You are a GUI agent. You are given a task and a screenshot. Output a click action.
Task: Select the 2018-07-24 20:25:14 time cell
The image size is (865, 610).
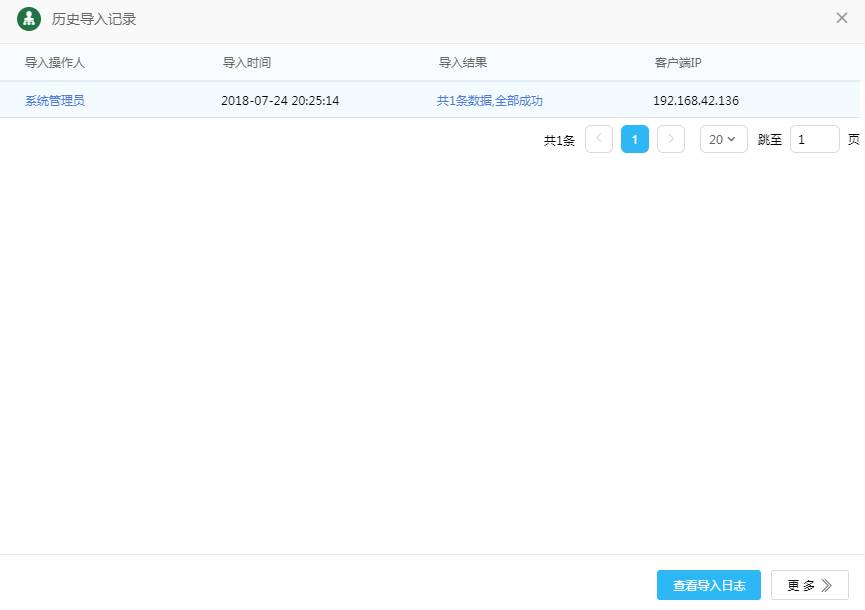280,100
